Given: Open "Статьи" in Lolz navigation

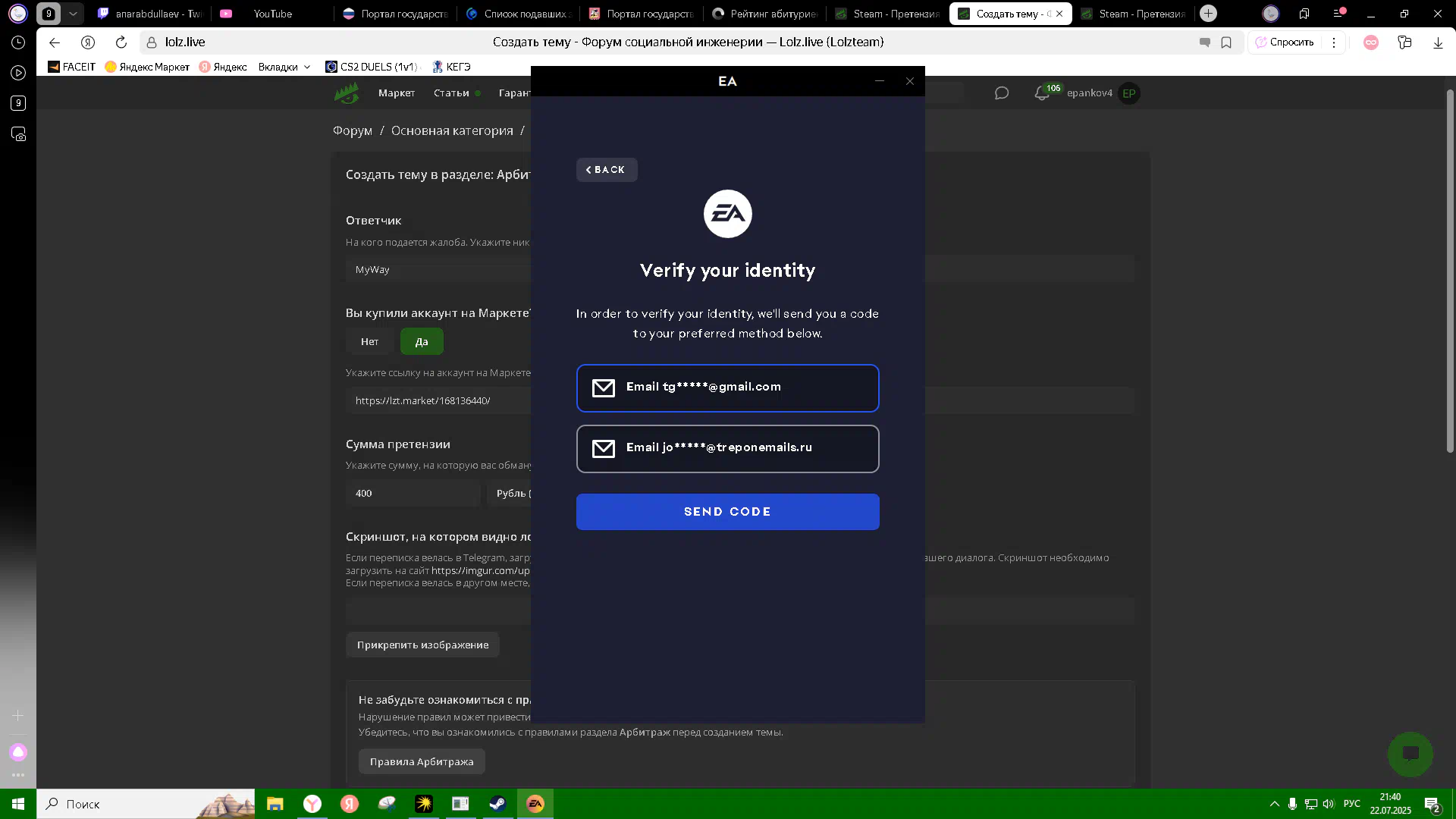Looking at the screenshot, I should point(452,93).
